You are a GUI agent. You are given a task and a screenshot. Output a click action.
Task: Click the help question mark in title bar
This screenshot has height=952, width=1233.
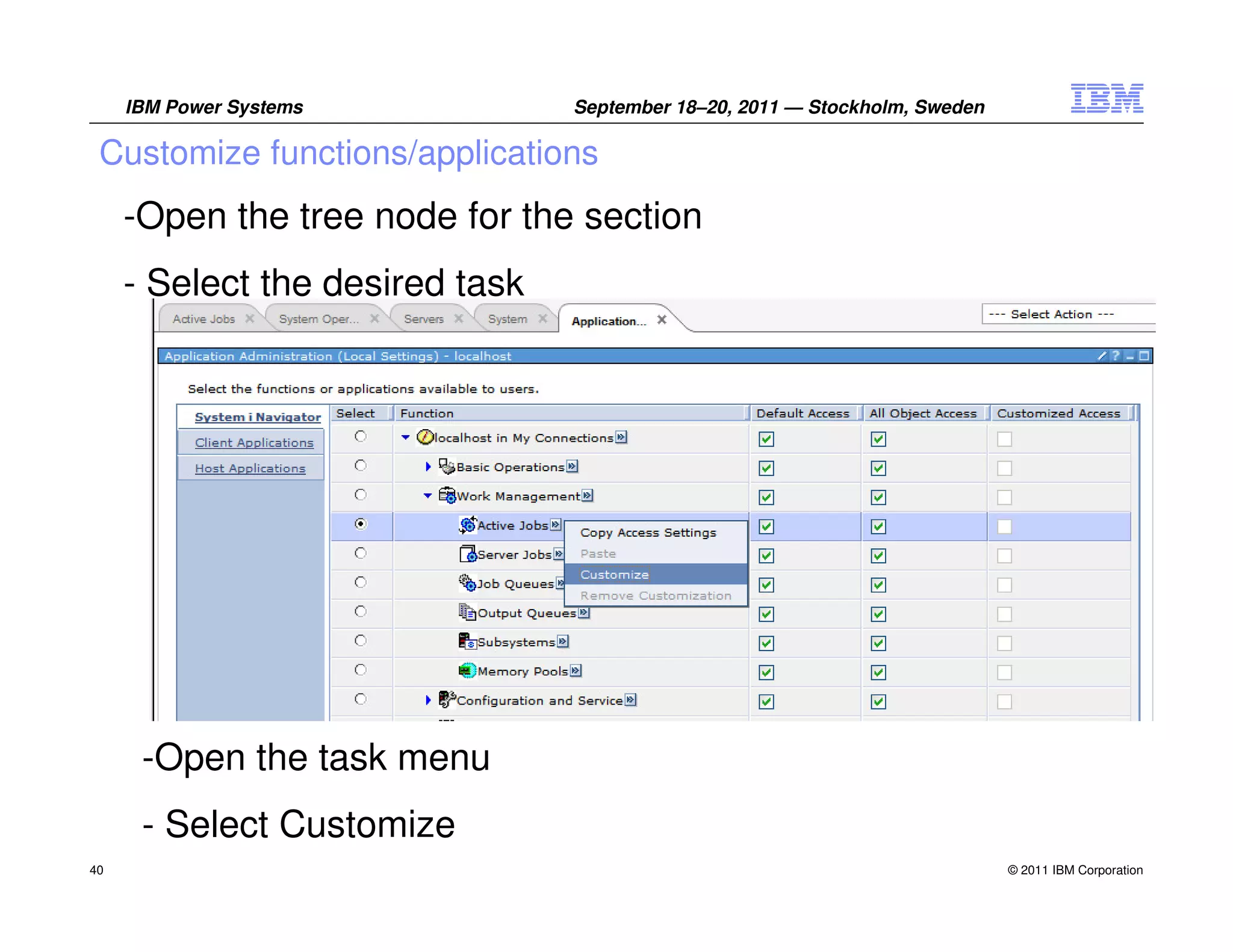pyautogui.click(x=1116, y=356)
